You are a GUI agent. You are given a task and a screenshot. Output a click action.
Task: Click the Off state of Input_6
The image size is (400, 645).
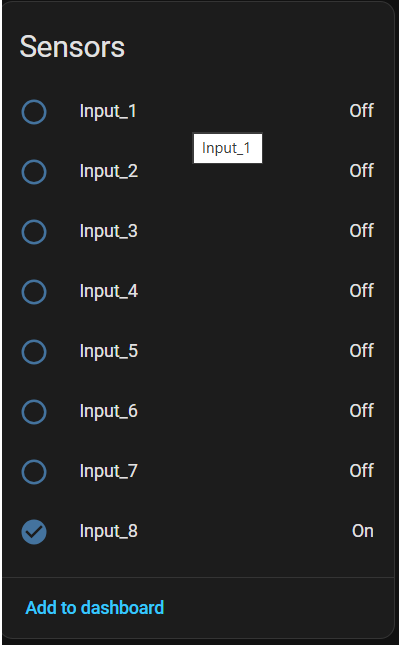(x=361, y=411)
